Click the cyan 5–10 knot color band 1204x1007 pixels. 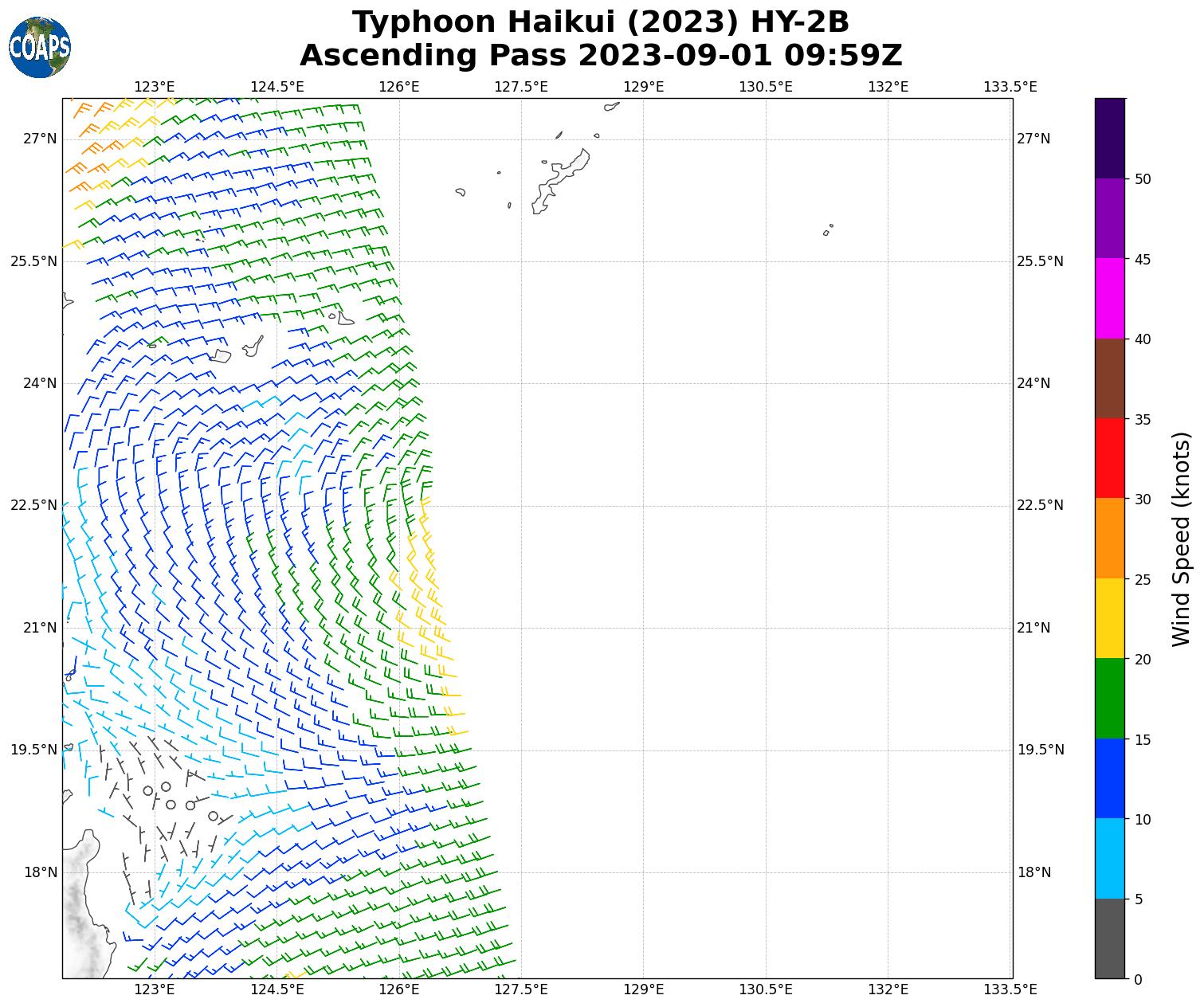pyautogui.click(x=1109, y=858)
